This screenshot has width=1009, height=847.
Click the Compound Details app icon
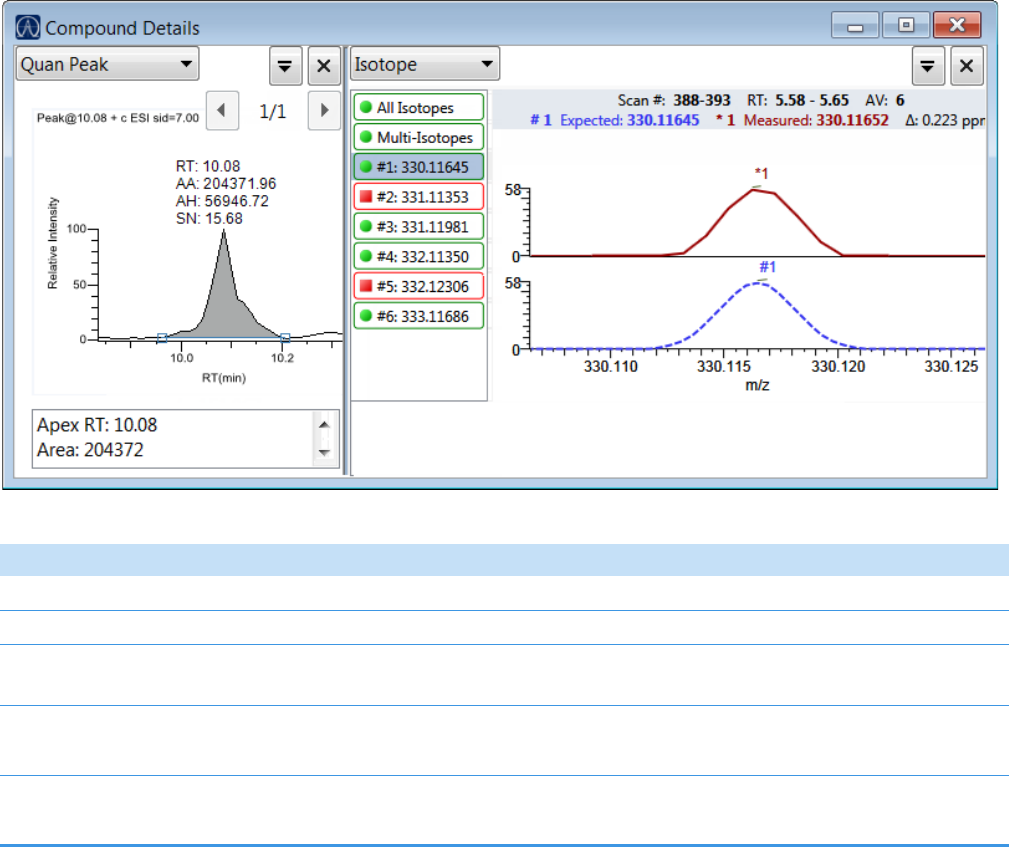point(28,28)
